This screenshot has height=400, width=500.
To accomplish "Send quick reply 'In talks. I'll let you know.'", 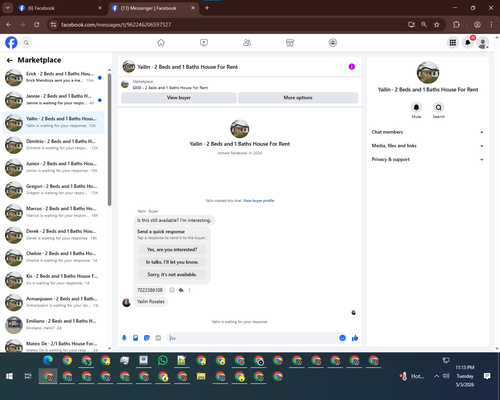I will (x=172, y=262).
